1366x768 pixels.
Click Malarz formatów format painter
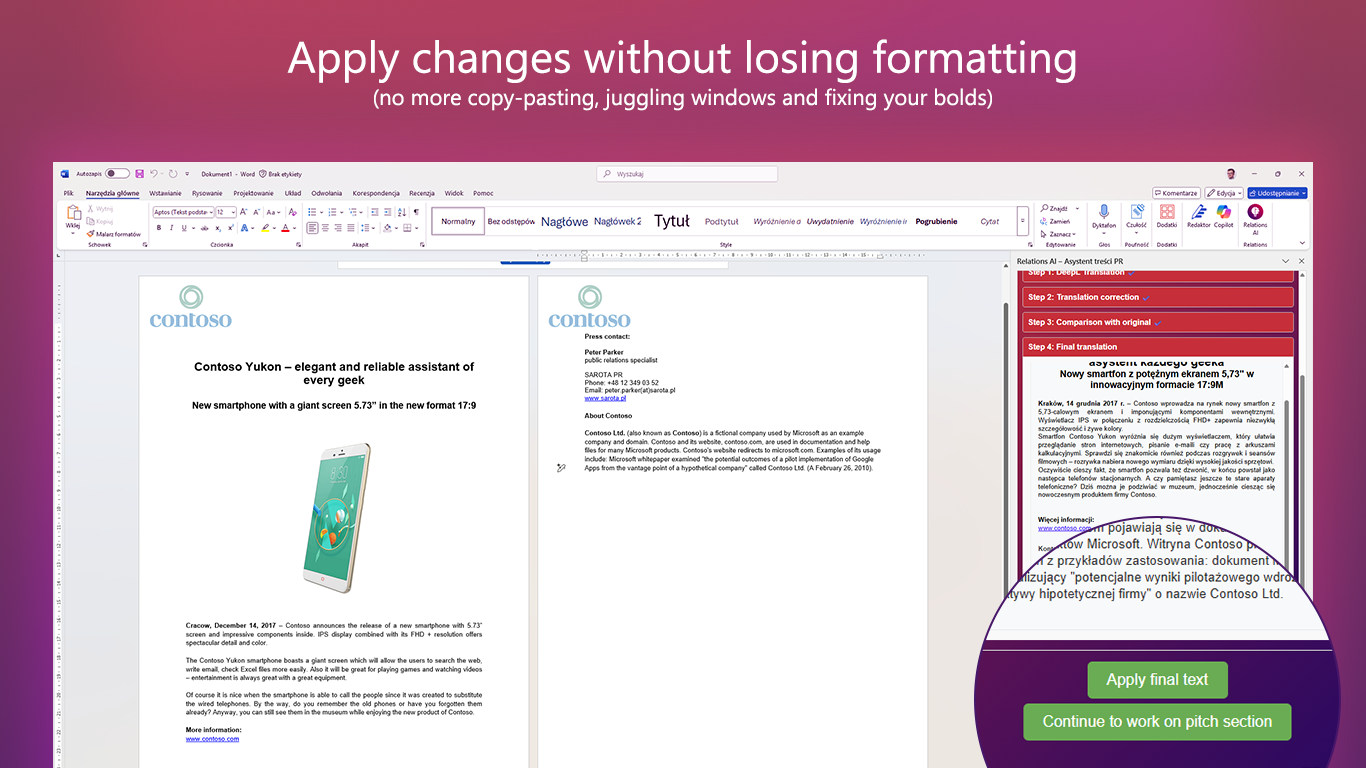click(x=117, y=234)
